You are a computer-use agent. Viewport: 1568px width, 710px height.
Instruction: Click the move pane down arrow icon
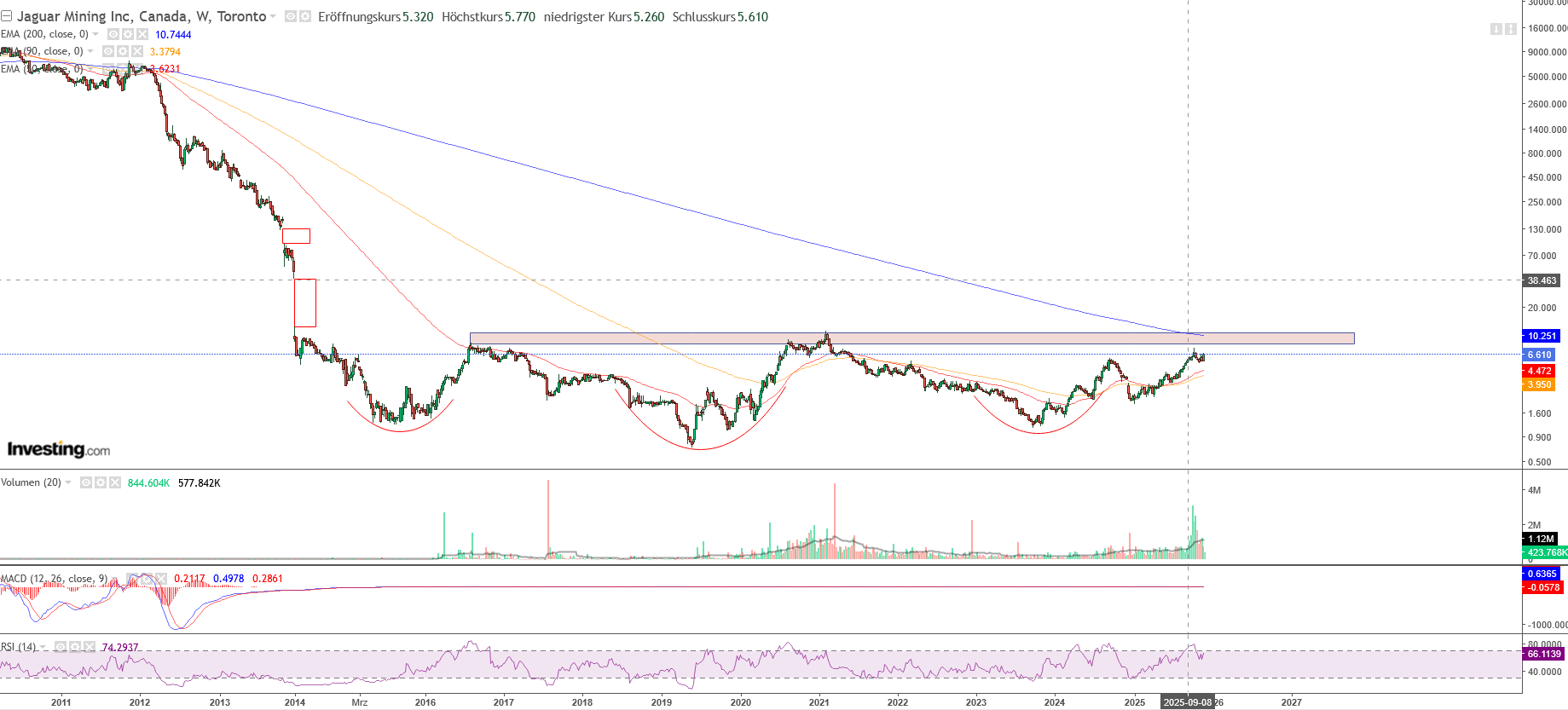[1496, 29]
